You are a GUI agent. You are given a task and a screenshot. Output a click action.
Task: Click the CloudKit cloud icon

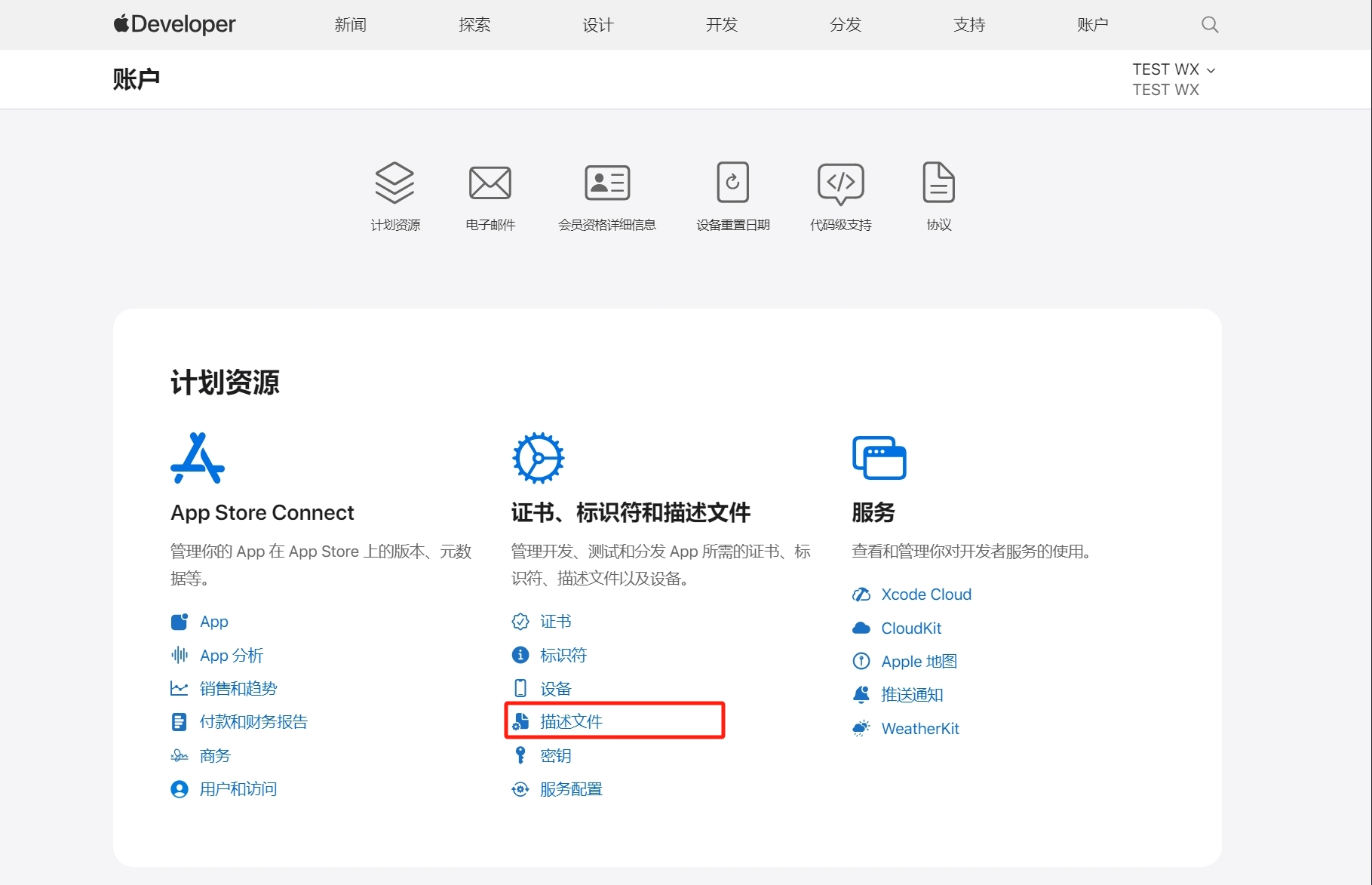tap(861, 628)
